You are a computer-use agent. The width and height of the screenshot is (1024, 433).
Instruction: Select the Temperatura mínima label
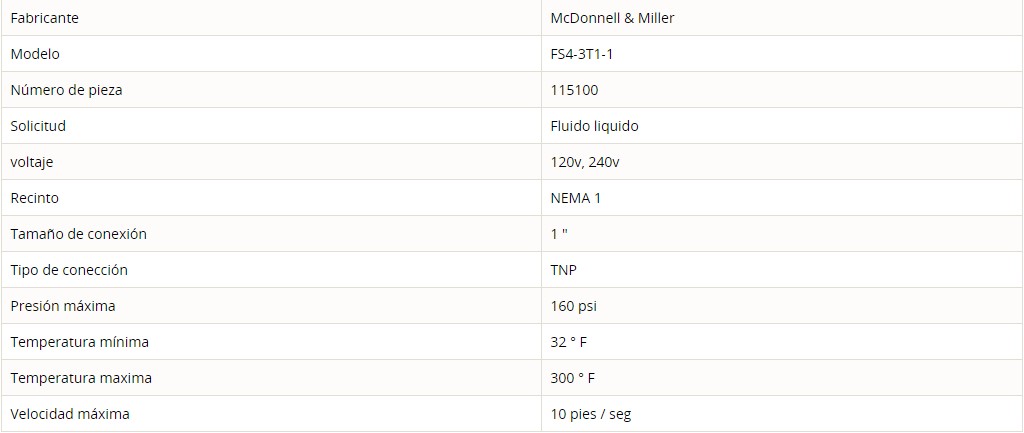(80, 342)
